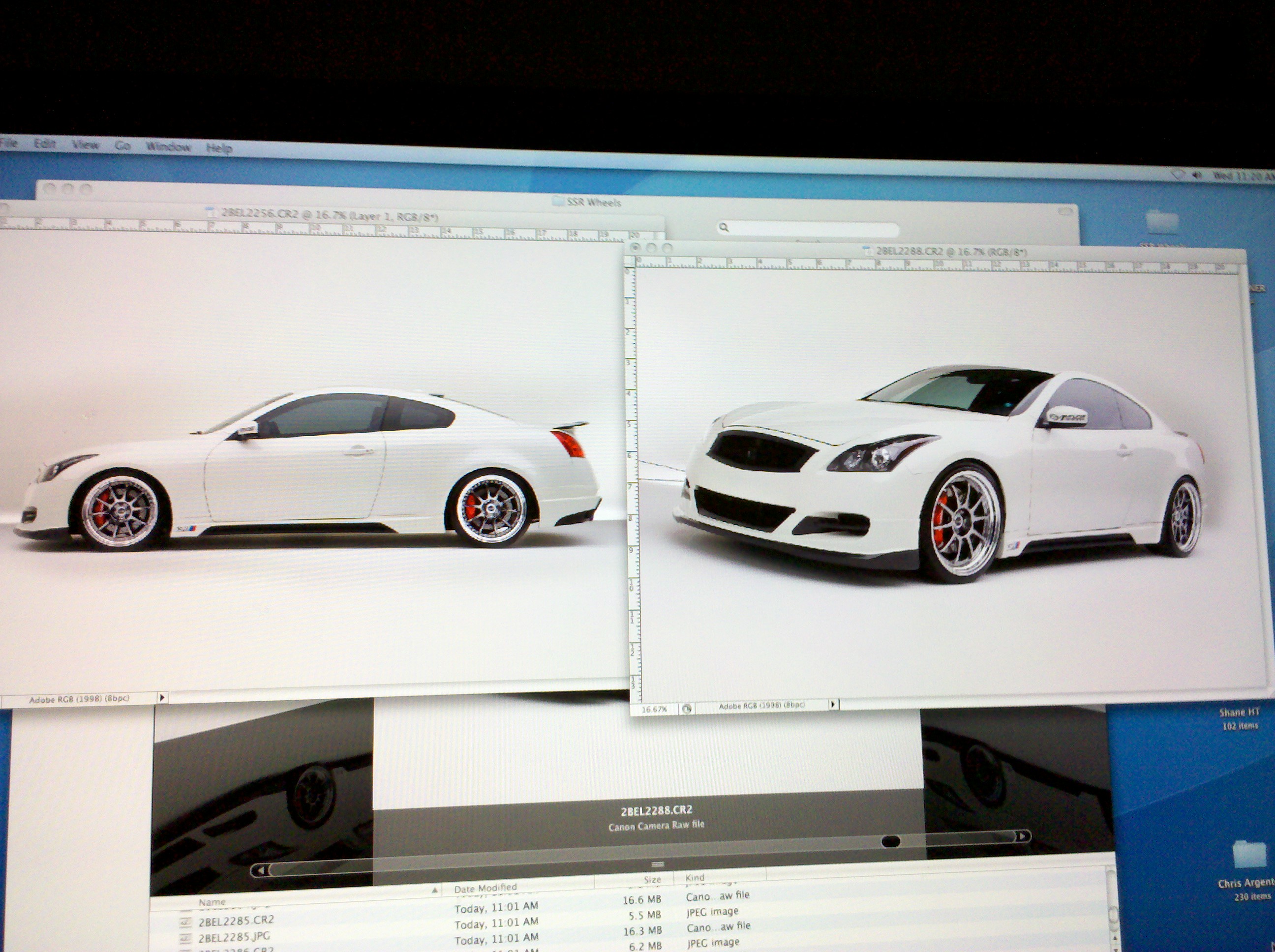
Task: Open the View menu in menu bar
Action: point(85,145)
